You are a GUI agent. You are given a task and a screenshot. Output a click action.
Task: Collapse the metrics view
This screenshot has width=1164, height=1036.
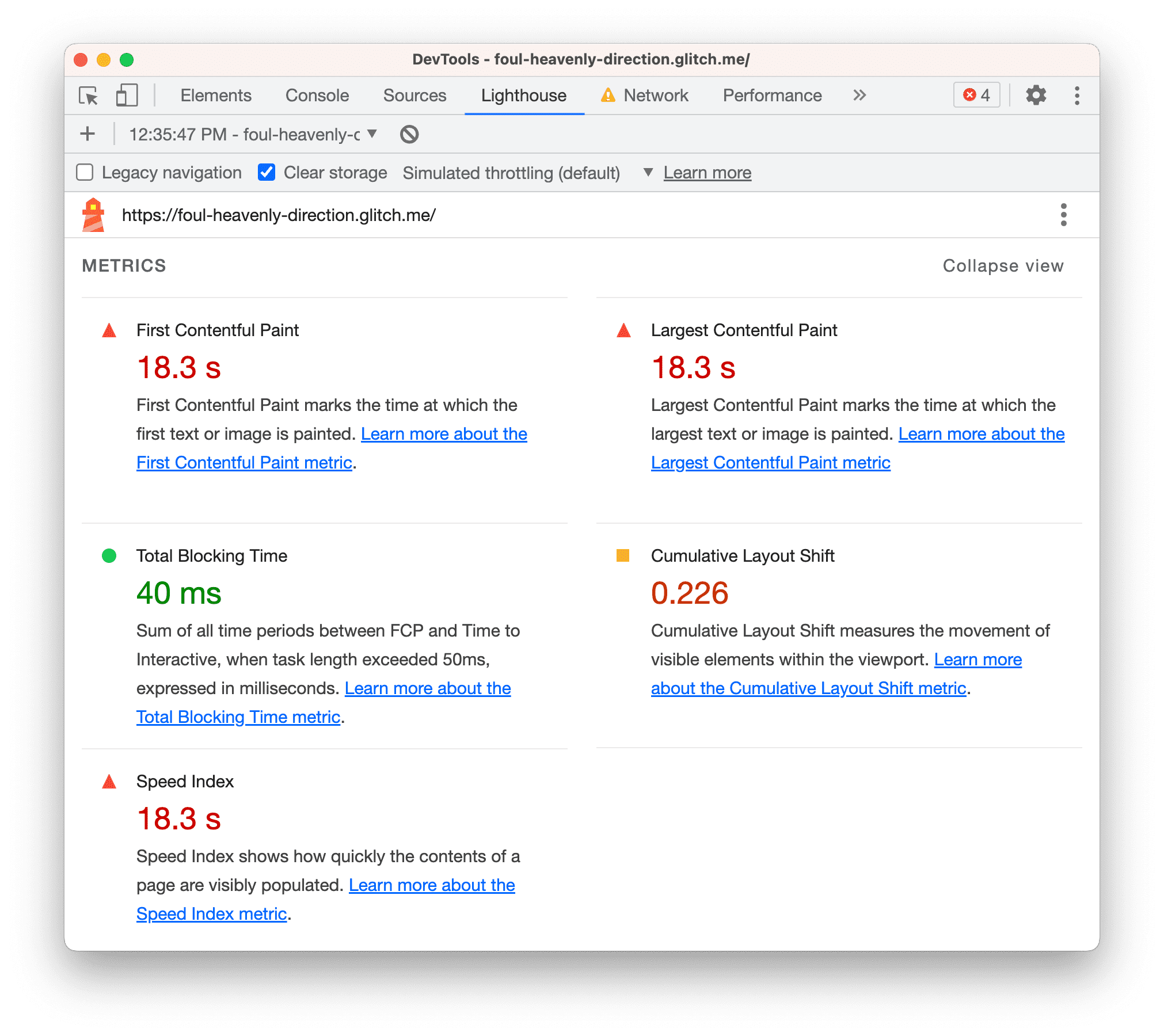(x=1002, y=264)
